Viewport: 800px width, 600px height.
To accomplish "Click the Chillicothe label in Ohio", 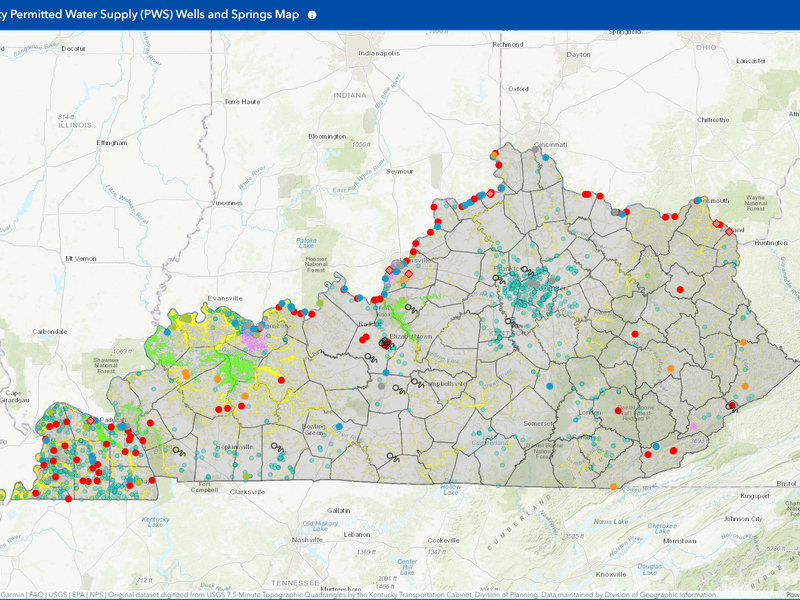I will [x=713, y=120].
